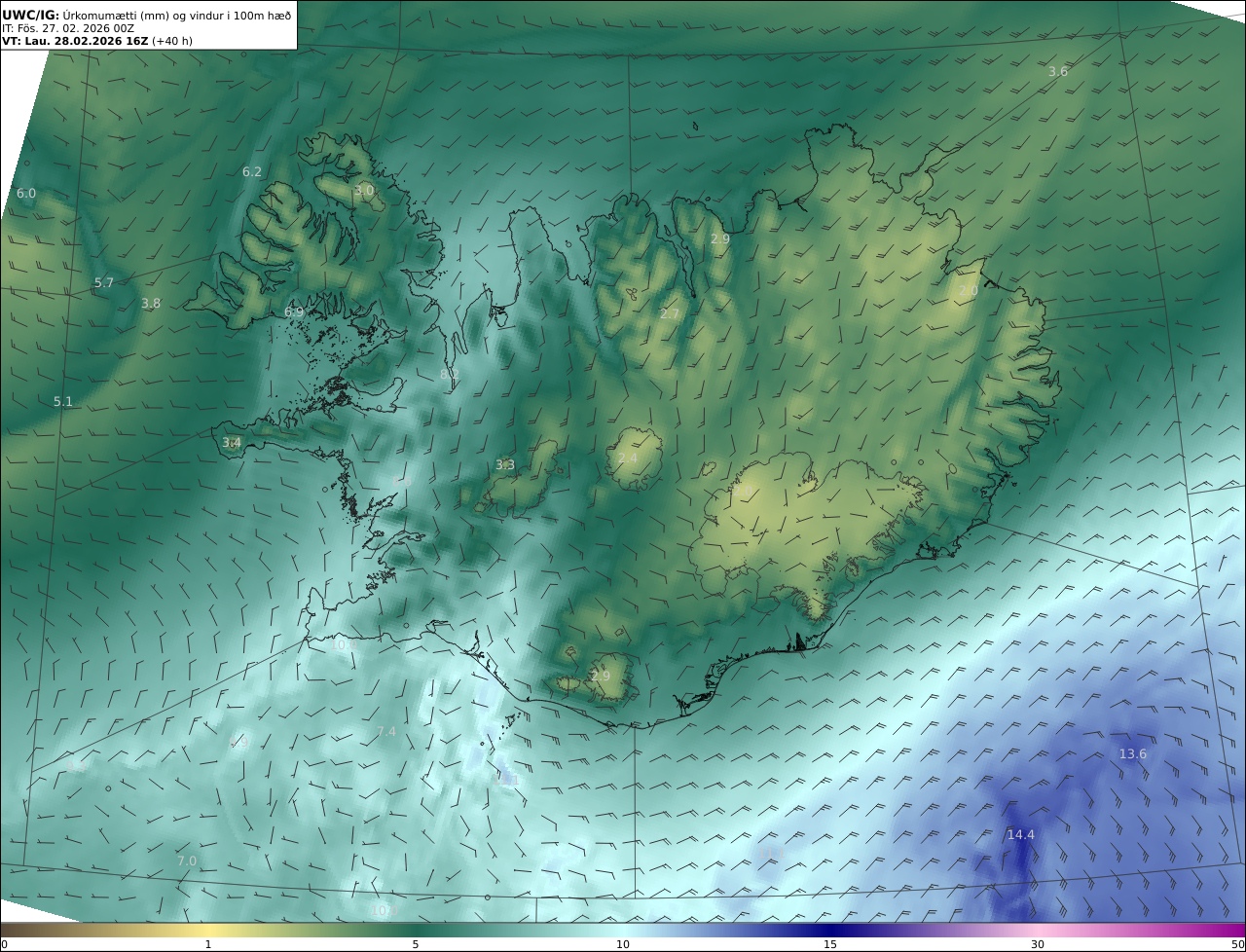Click the colorbar tick label 10
Image resolution: width=1246 pixels, height=952 pixels.
[623, 944]
